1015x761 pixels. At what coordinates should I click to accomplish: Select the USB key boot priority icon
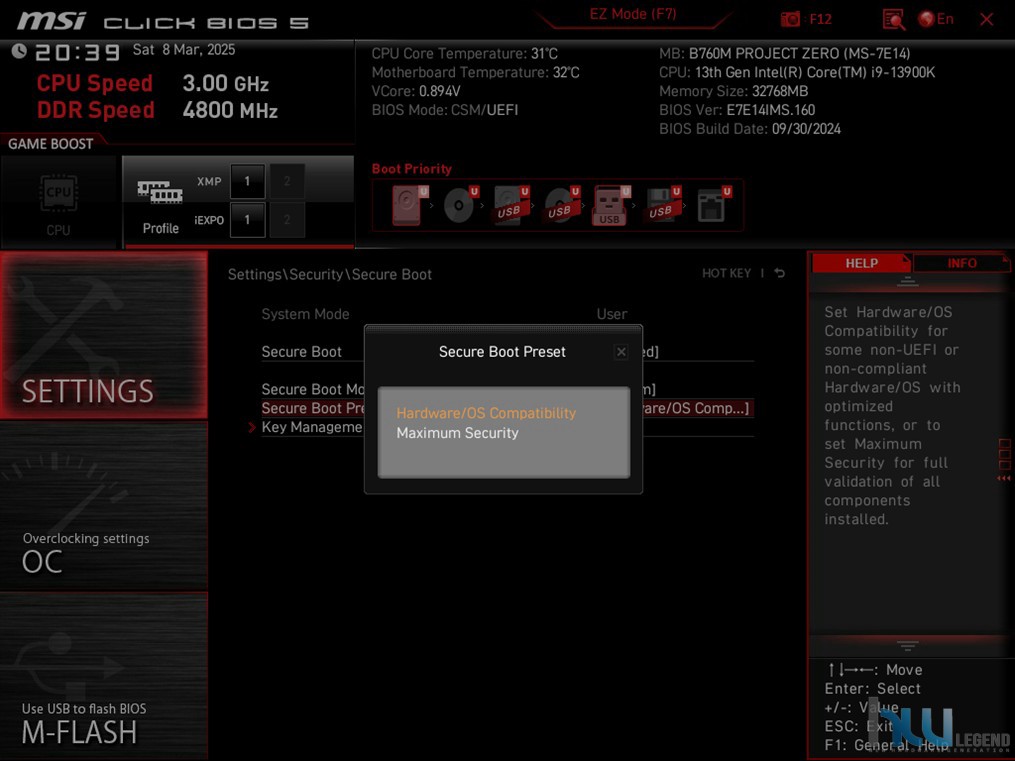point(610,205)
